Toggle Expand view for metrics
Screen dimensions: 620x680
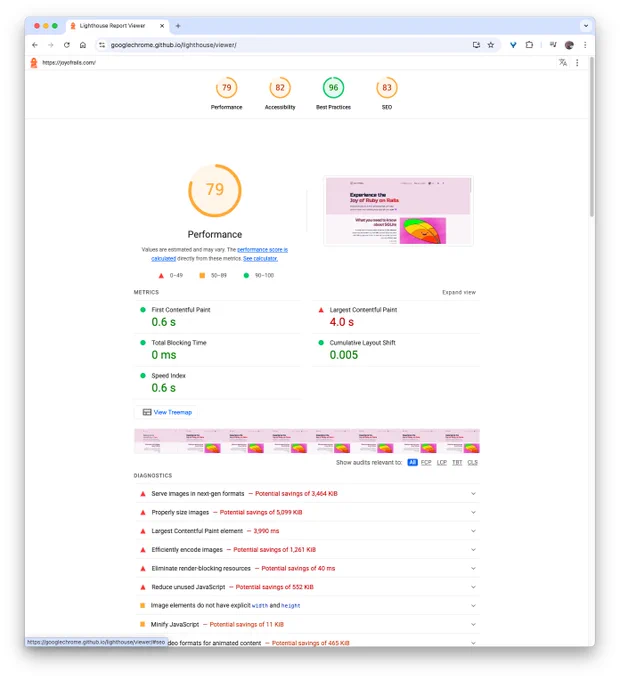pyautogui.click(x=459, y=292)
